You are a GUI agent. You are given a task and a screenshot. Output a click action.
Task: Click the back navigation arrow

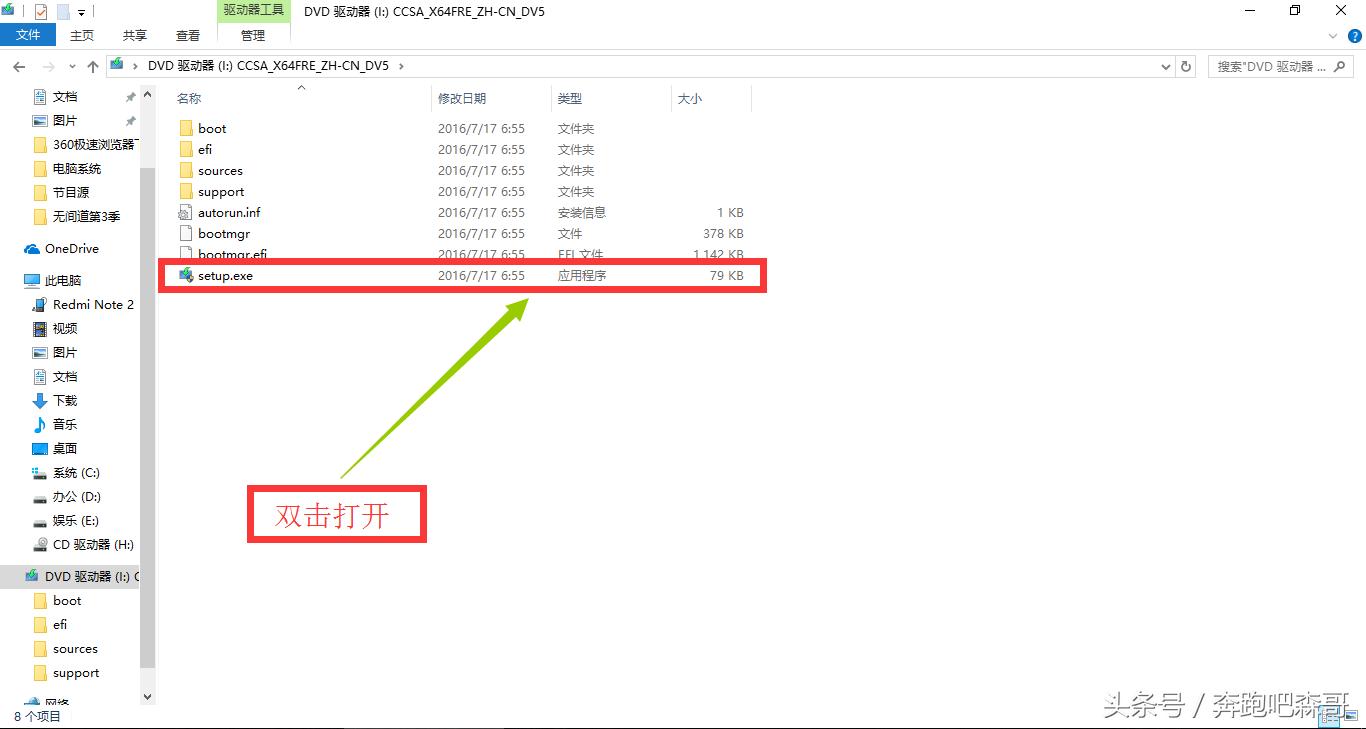click(18, 66)
